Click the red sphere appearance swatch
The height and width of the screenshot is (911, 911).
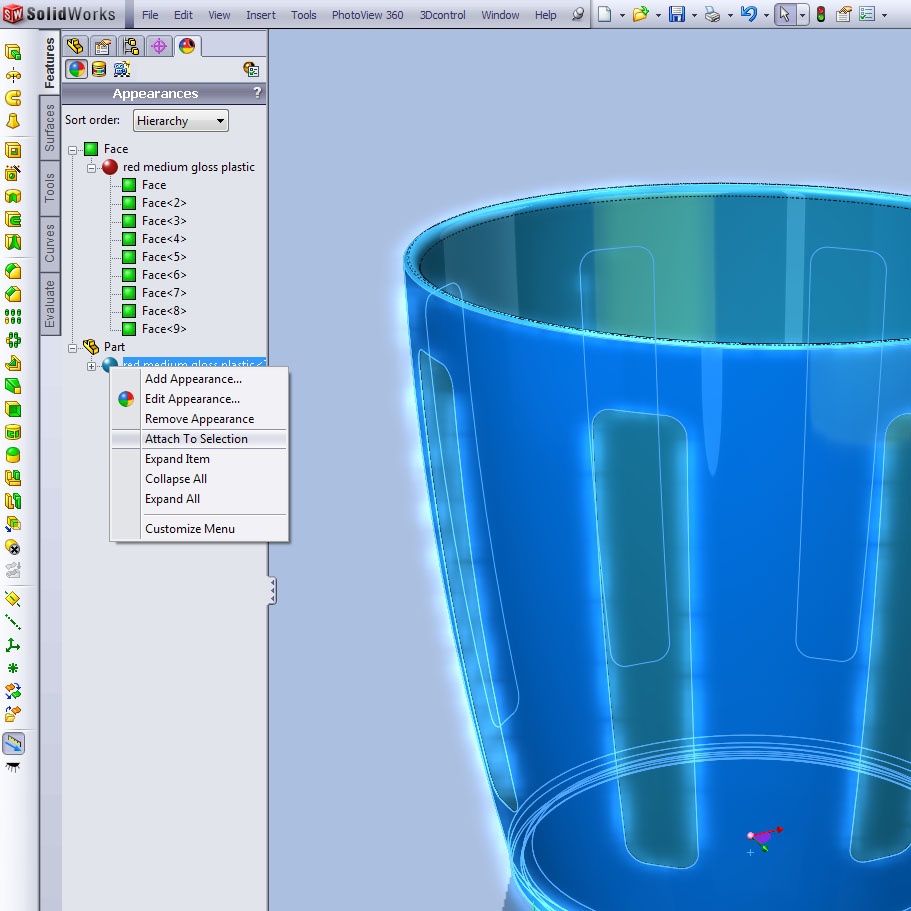110,167
